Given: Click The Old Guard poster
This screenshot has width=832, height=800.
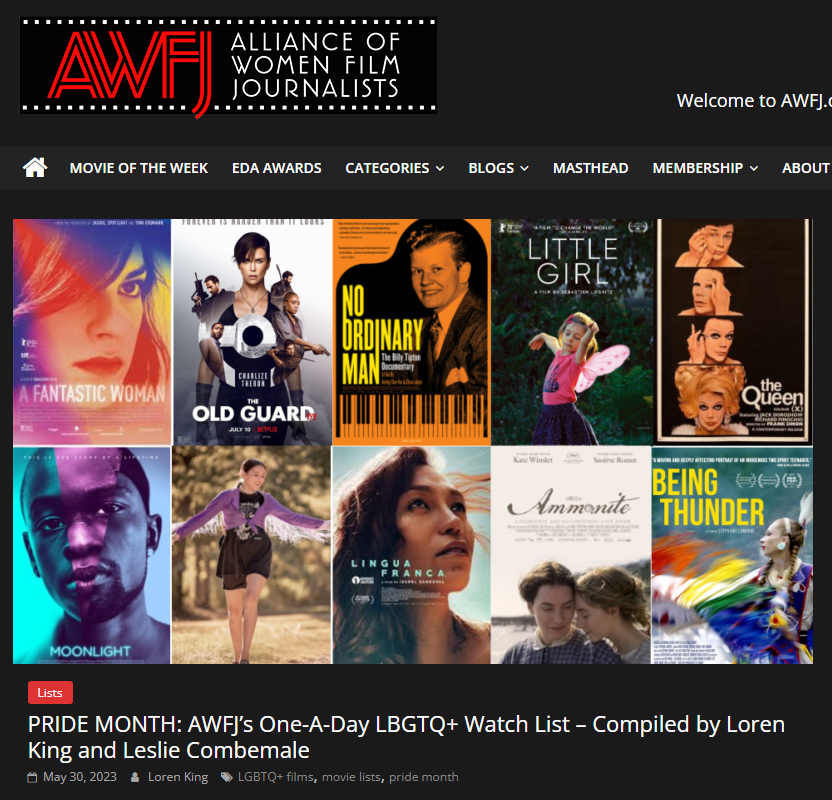Looking at the screenshot, I should 252,332.
